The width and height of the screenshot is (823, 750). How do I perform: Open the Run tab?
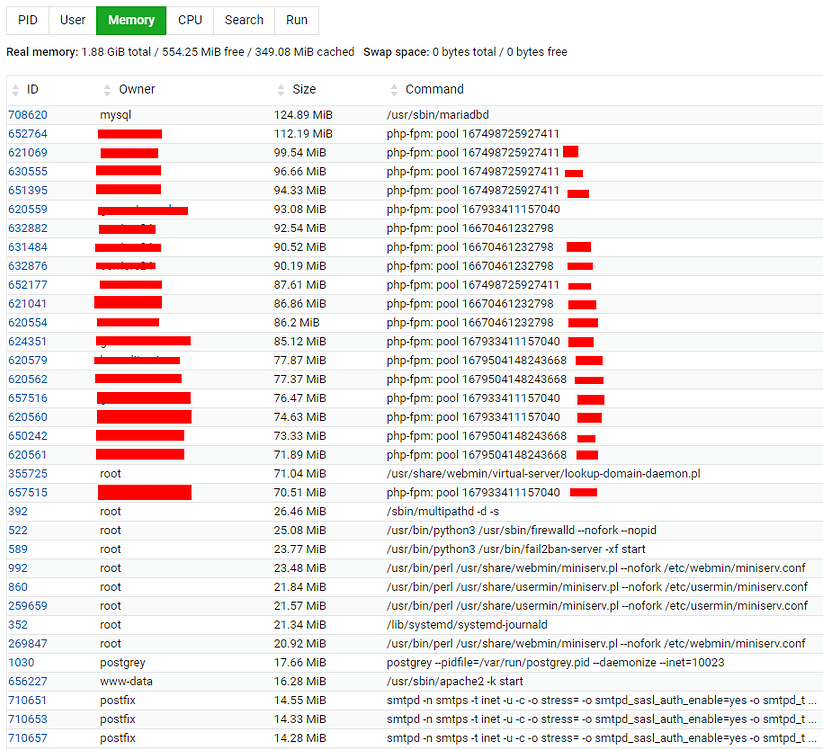pos(297,20)
